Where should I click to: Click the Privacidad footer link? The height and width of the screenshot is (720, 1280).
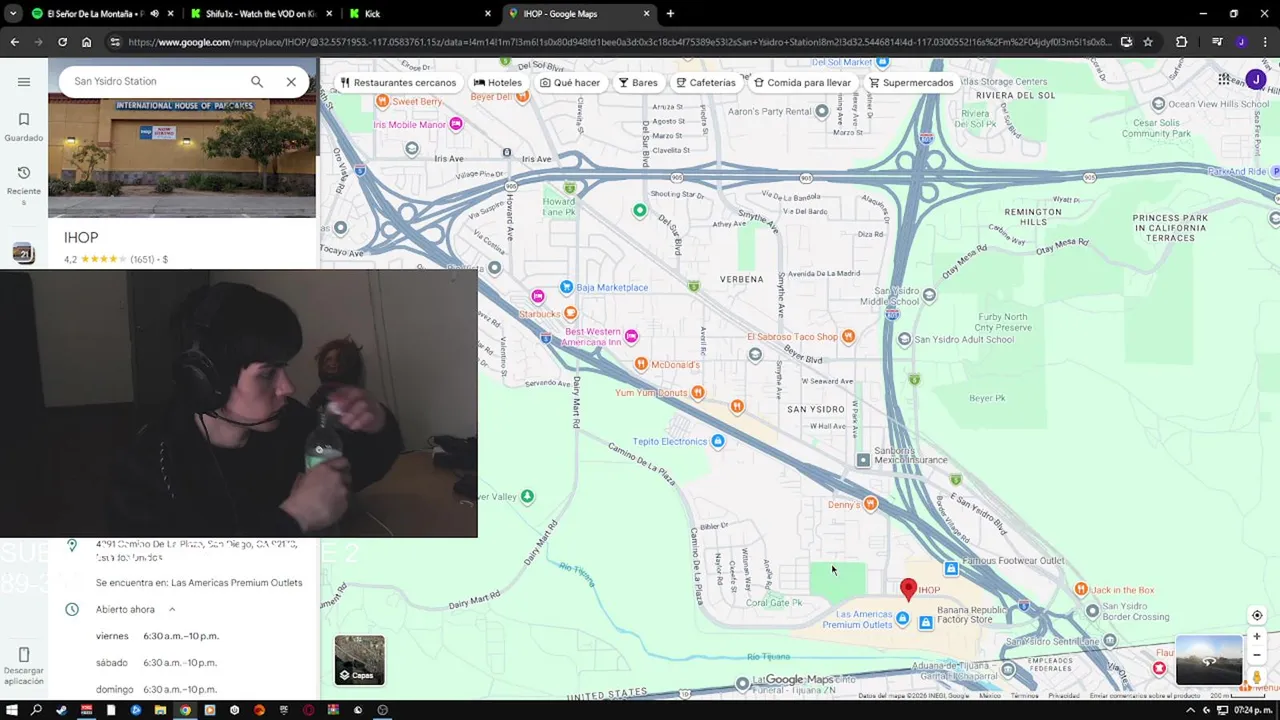pyautogui.click(x=1064, y=696)
